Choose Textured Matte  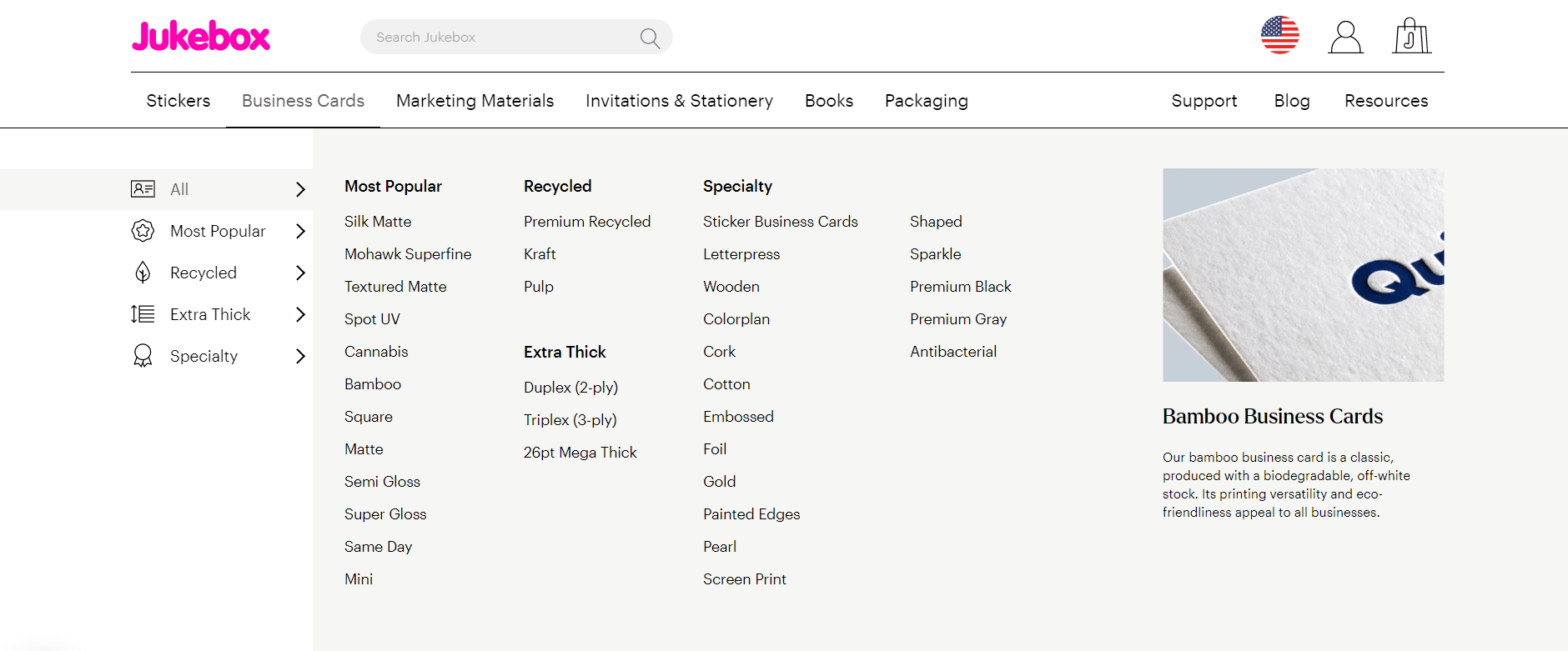(x=395, y=287)
